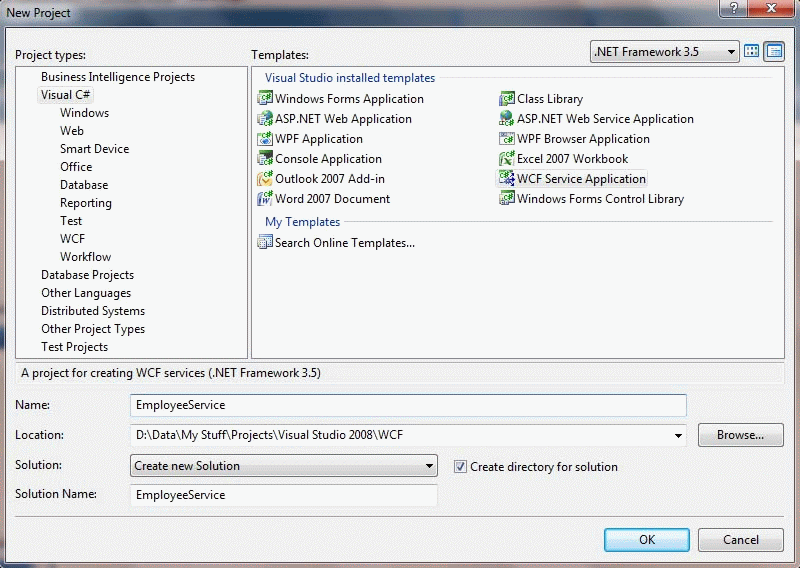This screenshot has height=568, width=800.
Task: Click the Name field containing EmployeeService
Action: click(408, 405)
